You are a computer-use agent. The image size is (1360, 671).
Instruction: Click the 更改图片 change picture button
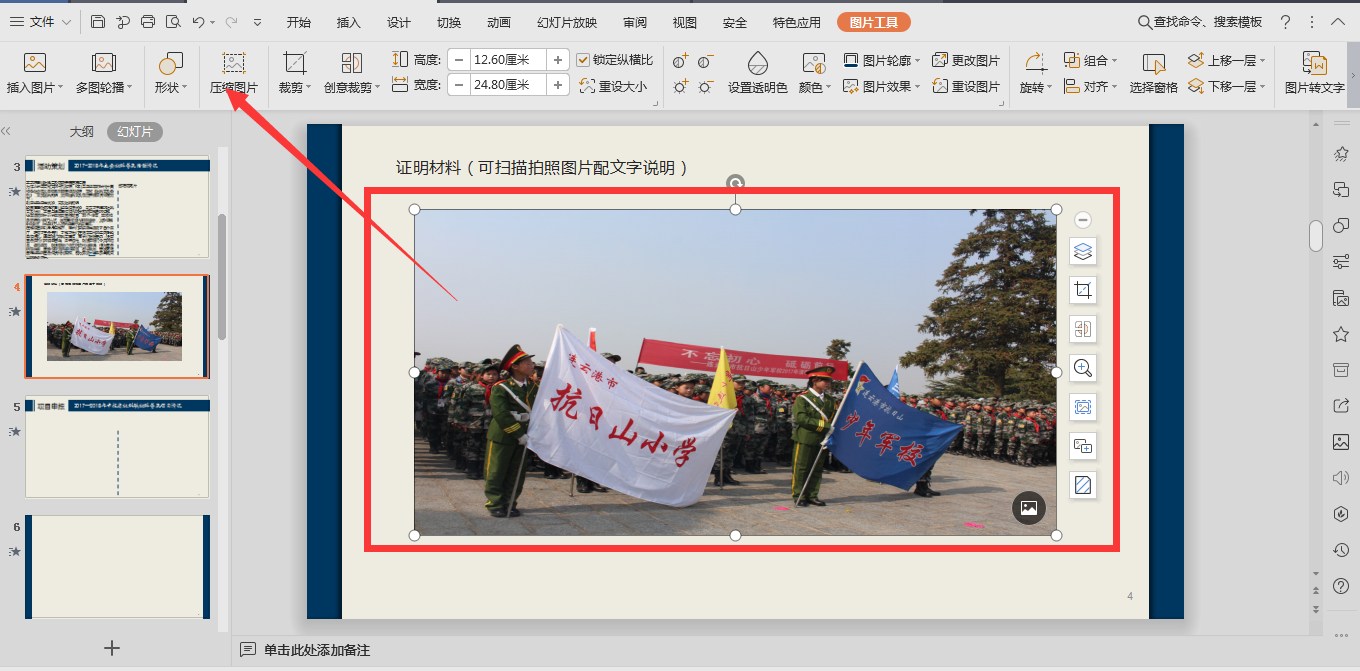[966, 60]
